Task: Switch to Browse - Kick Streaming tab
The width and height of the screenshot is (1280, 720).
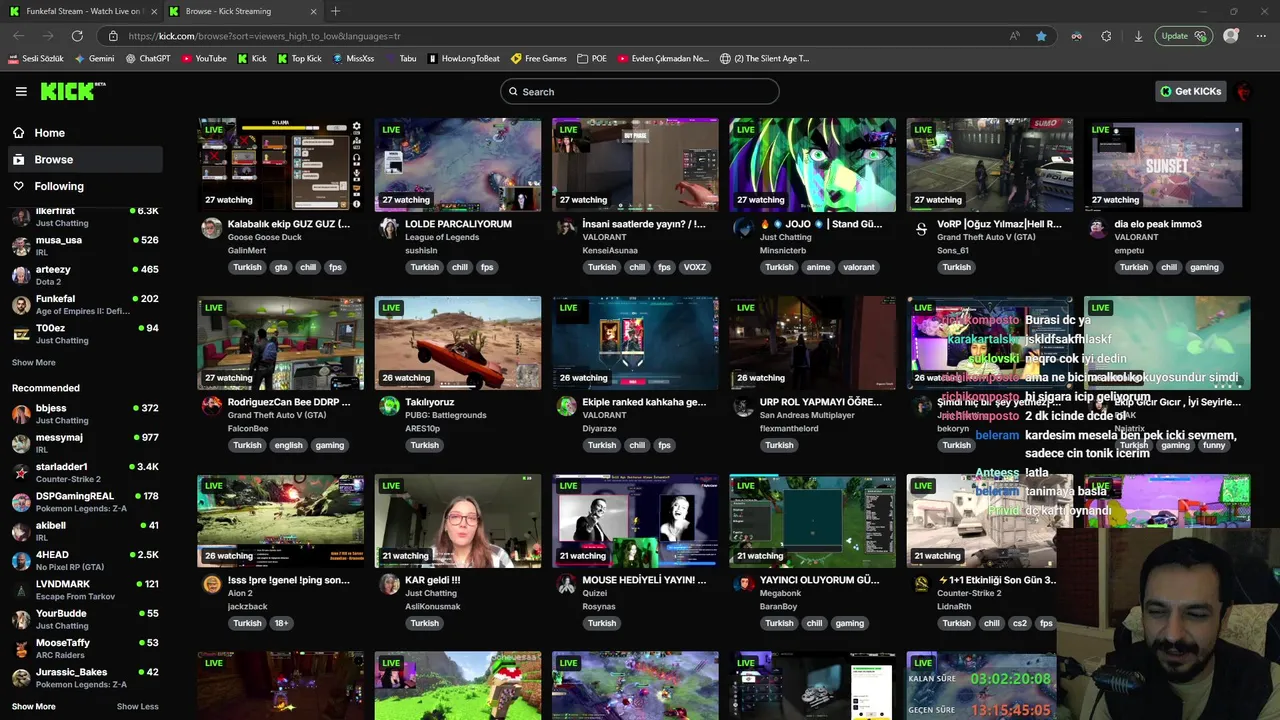Action: 241,11
